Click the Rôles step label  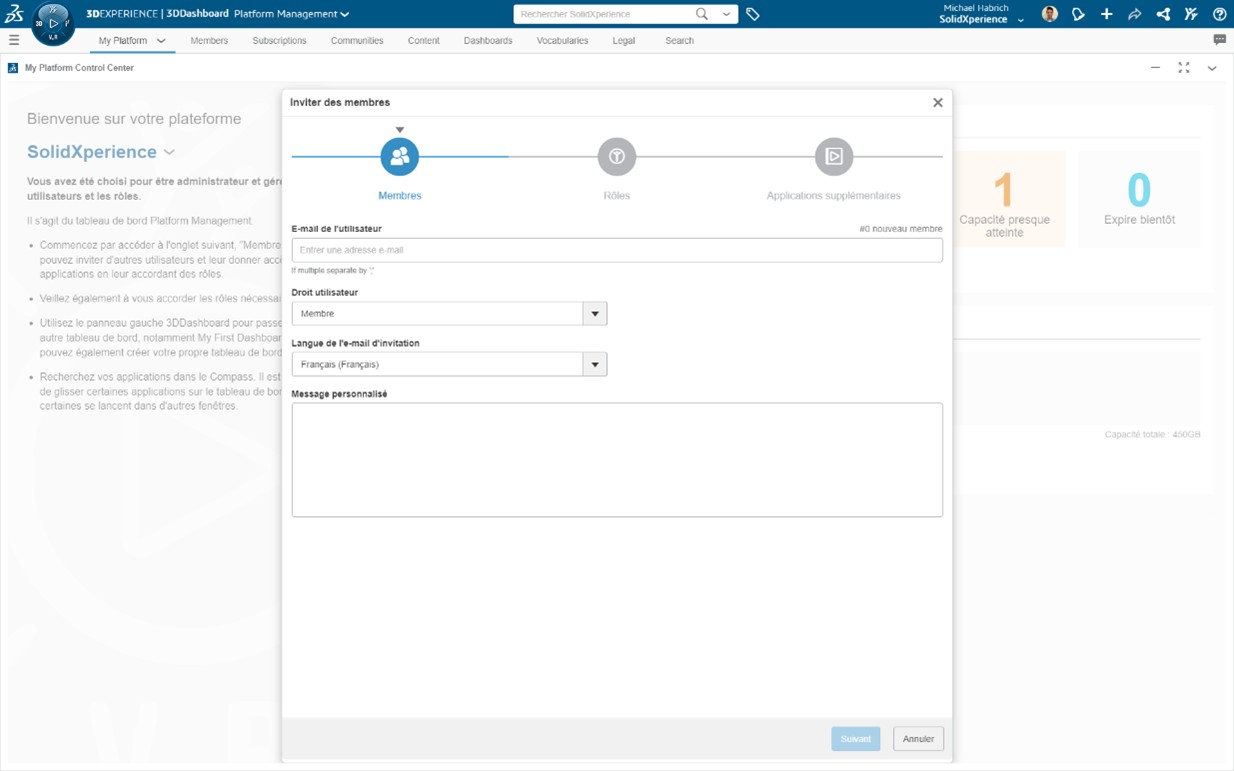pos(617,196)
